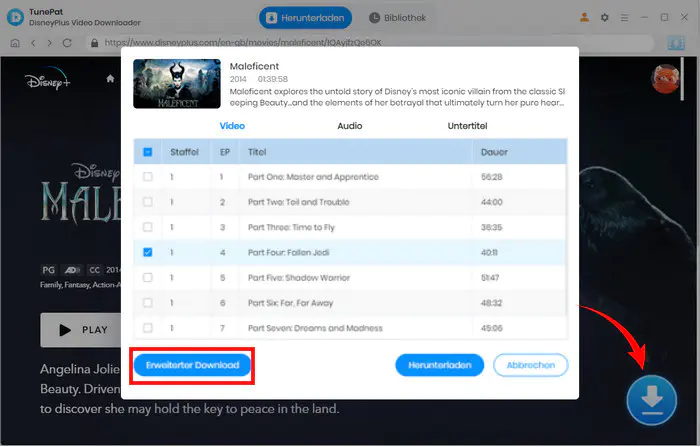Click the Herunterladen button in dialog
The height and width of the screenshot is (447, 700).
tap(439, 365)
